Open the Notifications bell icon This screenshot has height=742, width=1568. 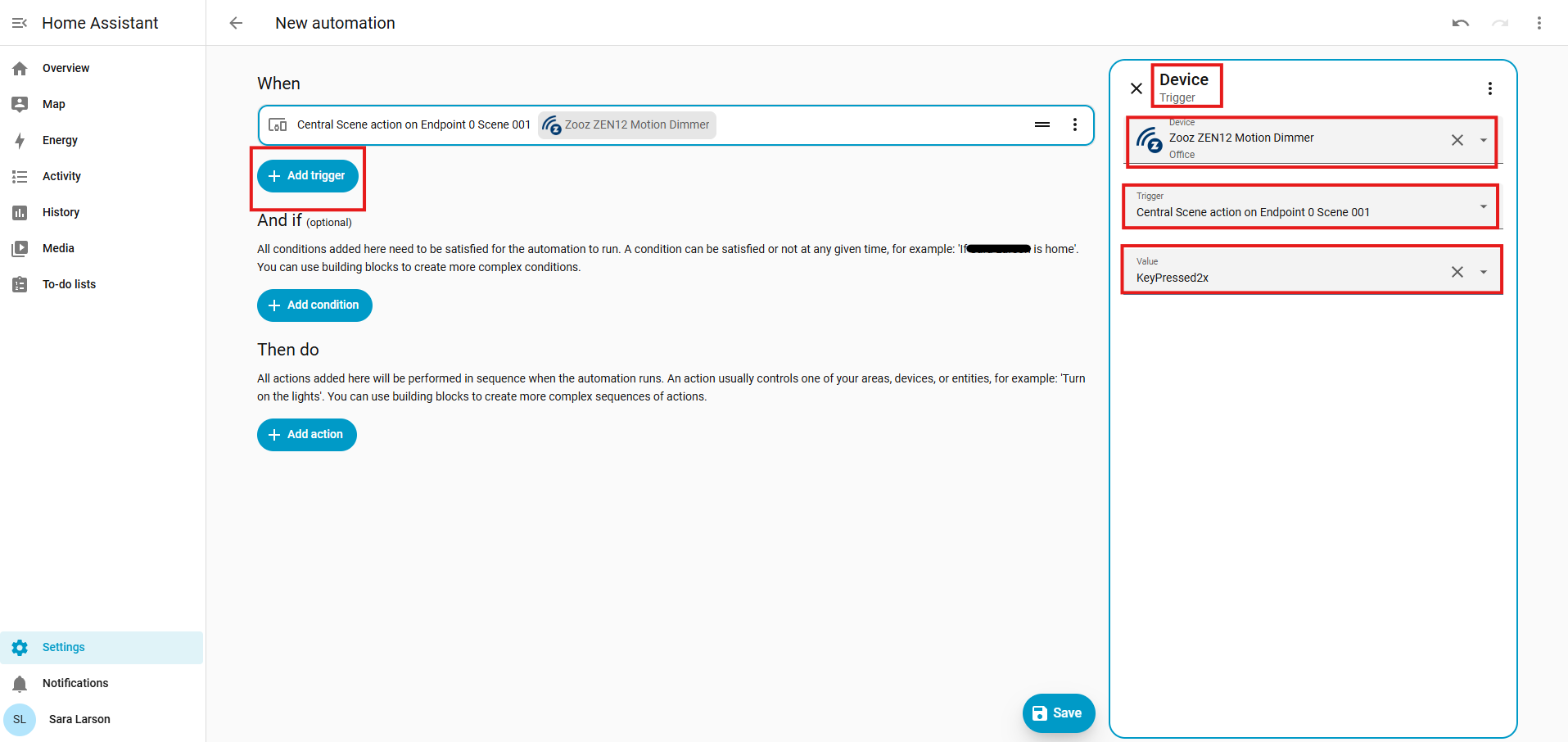[20, 684]
